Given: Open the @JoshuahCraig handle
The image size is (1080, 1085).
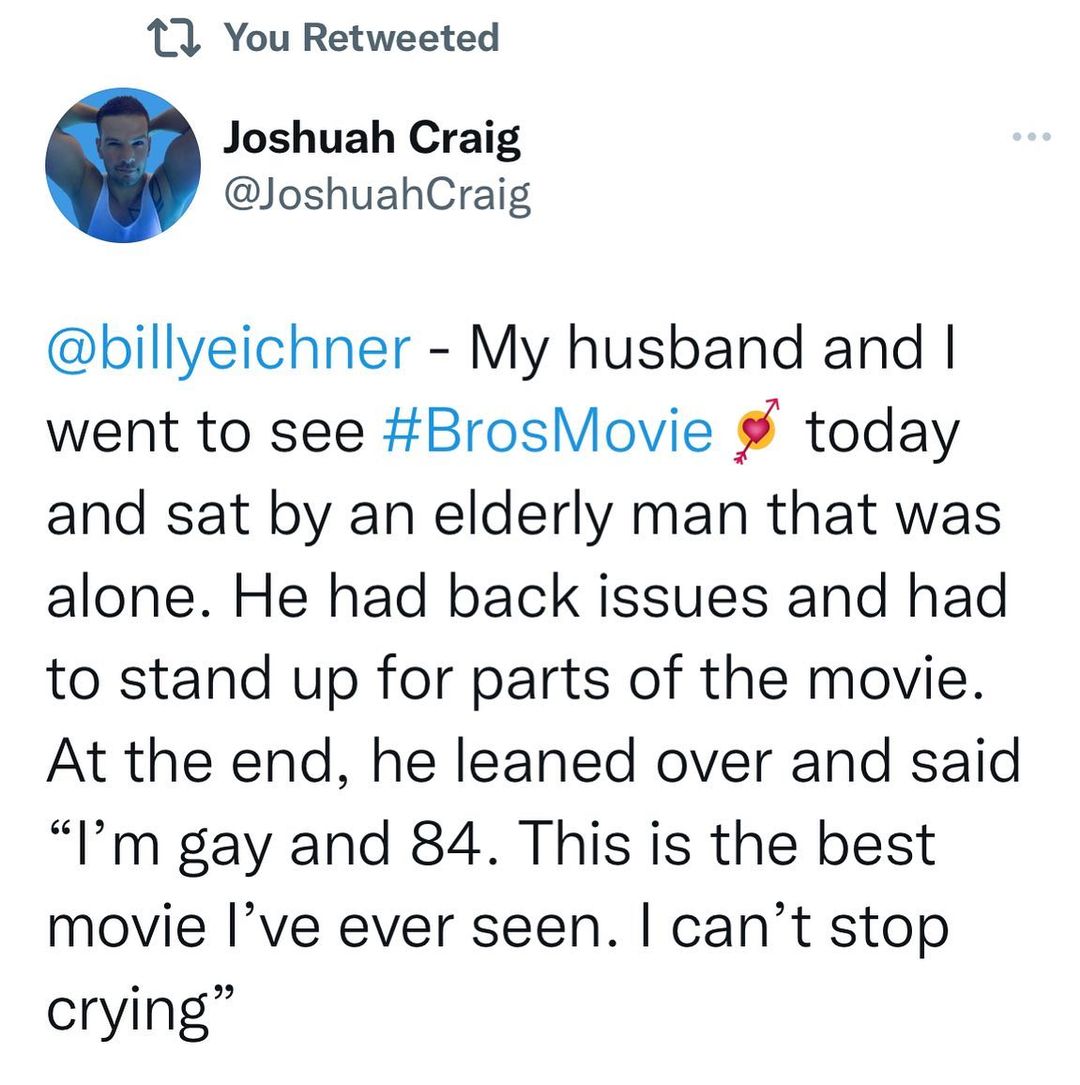Looking at the screenshot, I should pyautogui.click(x=376, y=196).
